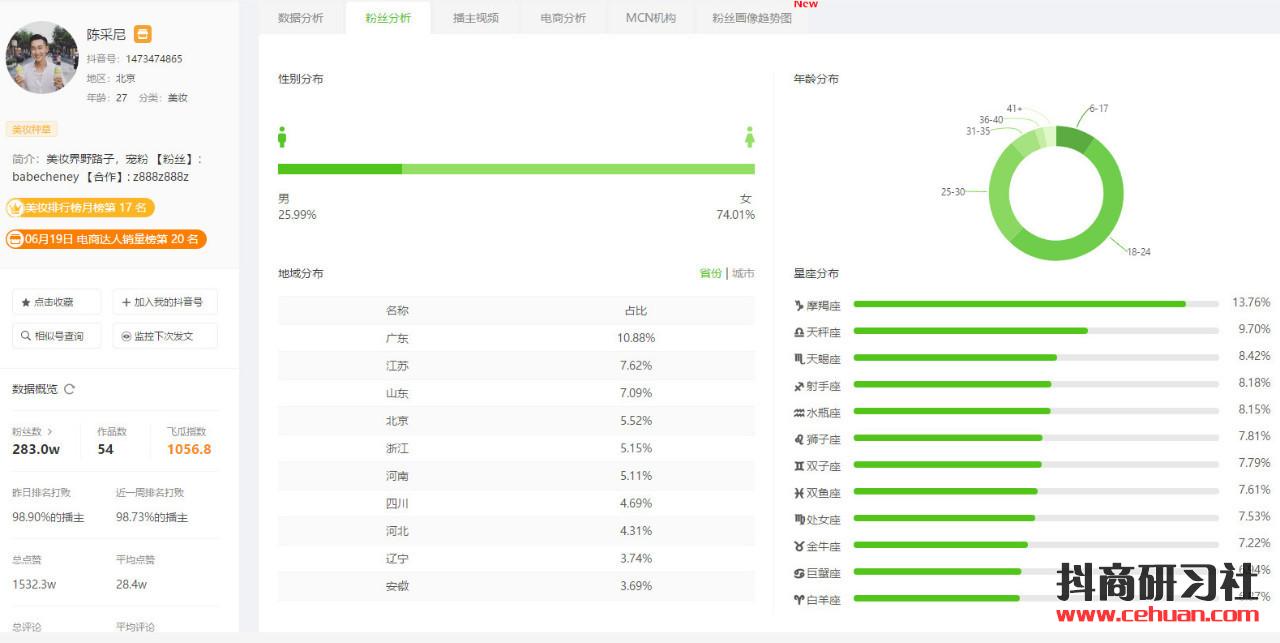Image resolution: width=1280 pixels, height=643 pixels.
Task: Click the orange badge icon next to 陈采尼
Action: click(x=143, y=34)
